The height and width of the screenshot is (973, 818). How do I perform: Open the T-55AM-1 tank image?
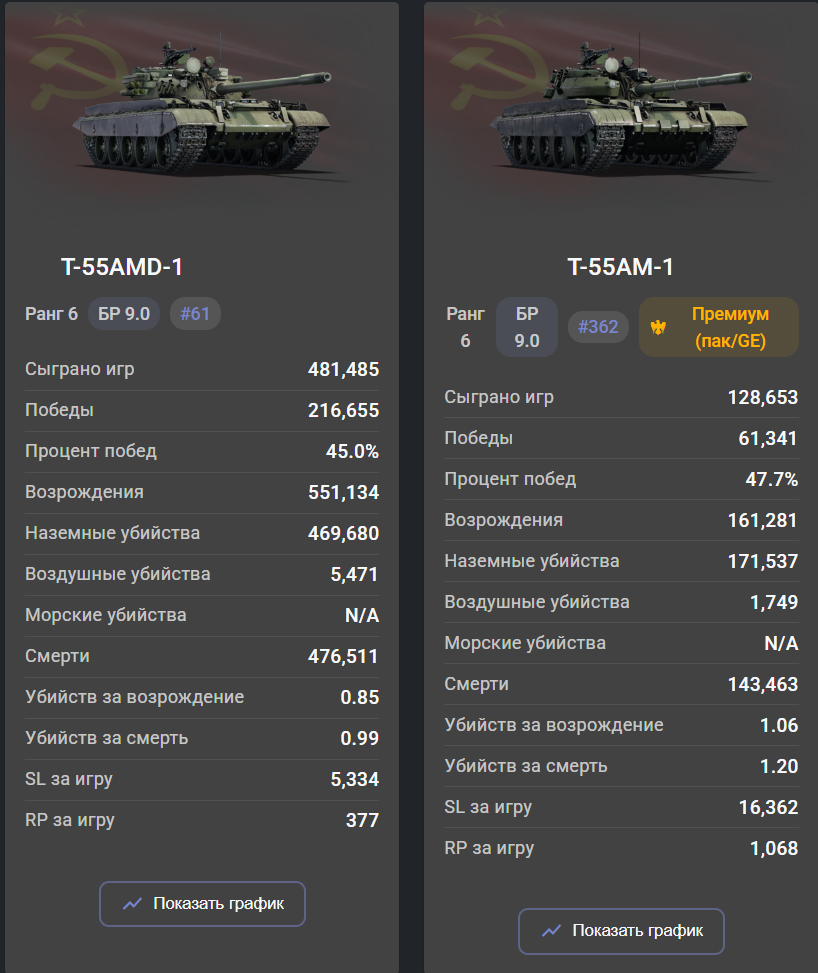pos(621,107)
